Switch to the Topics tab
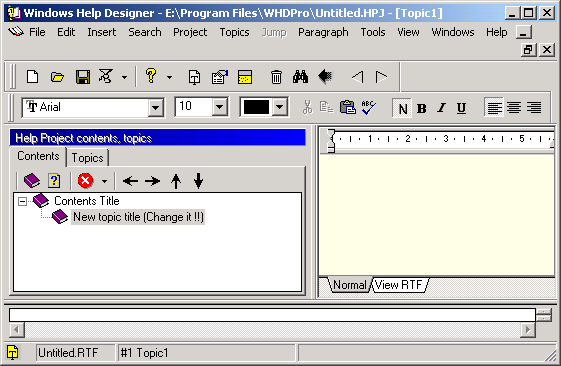The height and width of the screenshot is (366, 561). pyautogui.click(x=88, y=158)
